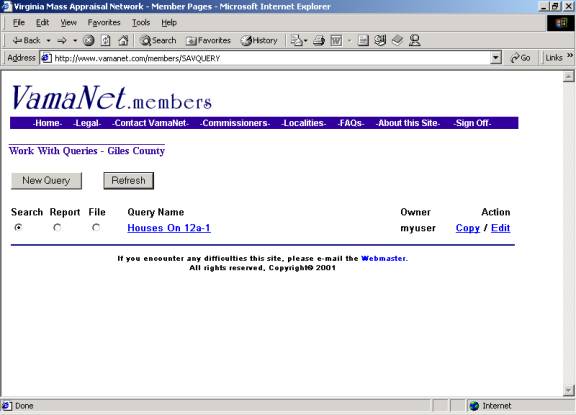
Task: Click inside the Address URL field
Action: (270, 58)
